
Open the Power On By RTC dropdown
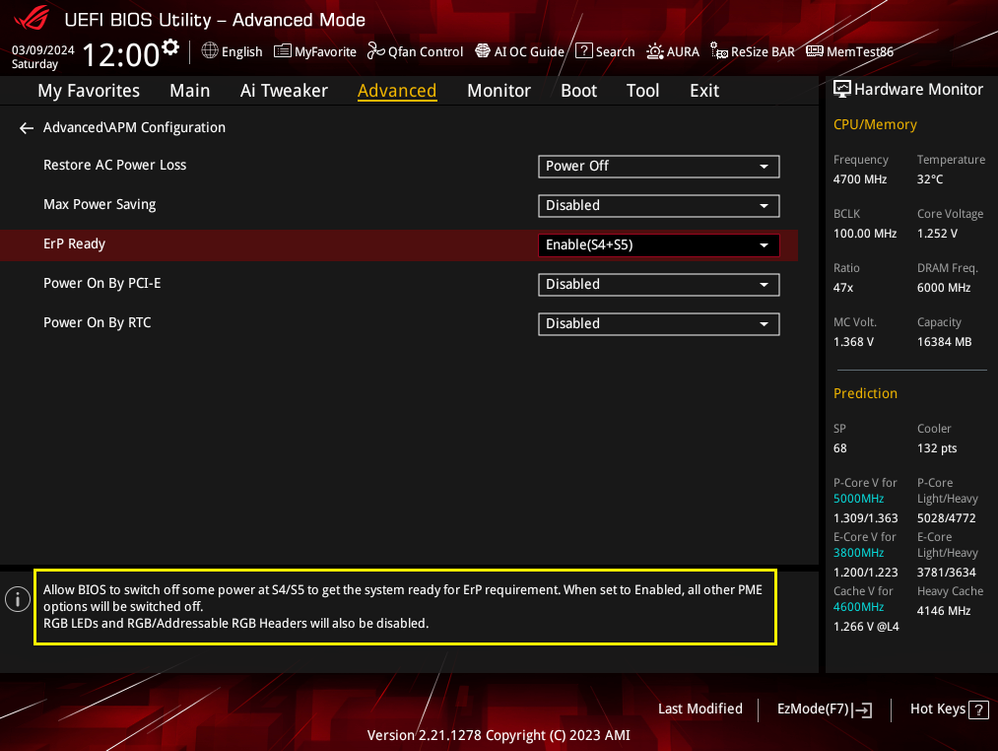pyautogui.click(x=658, y=324)
